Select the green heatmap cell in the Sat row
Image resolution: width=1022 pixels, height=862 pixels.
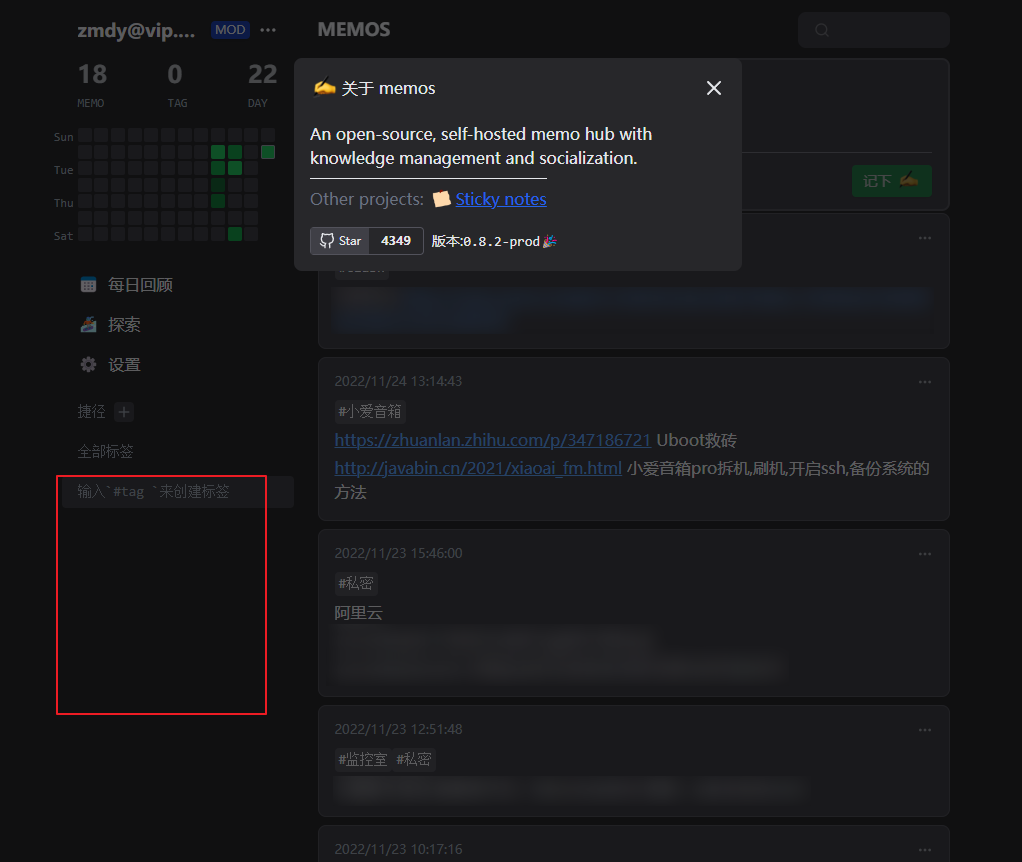click(235, 234)
